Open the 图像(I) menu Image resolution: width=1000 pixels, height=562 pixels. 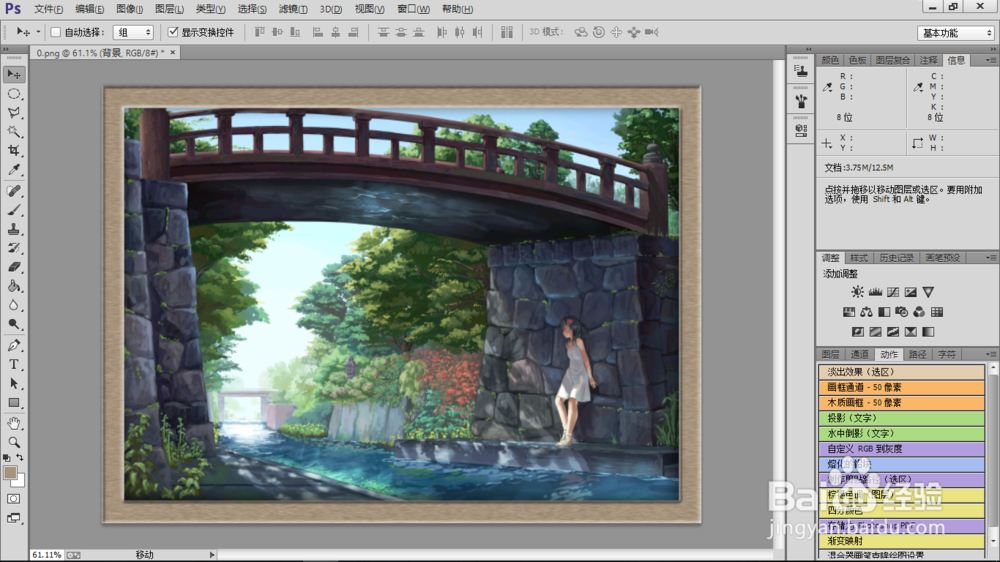pyautogui.click(x=129, y=9)
